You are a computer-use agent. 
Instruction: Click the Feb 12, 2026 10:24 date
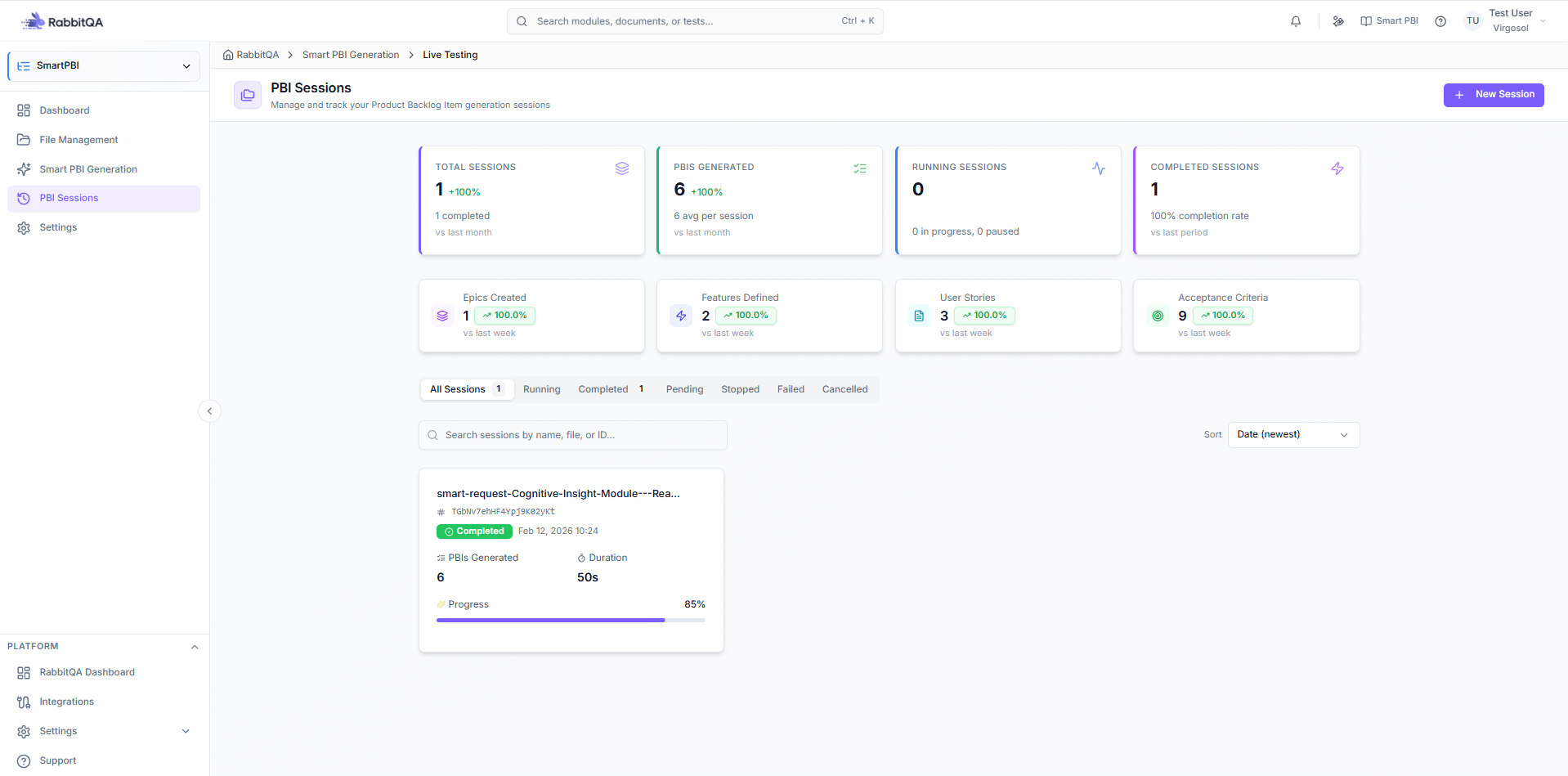point(558,532)
